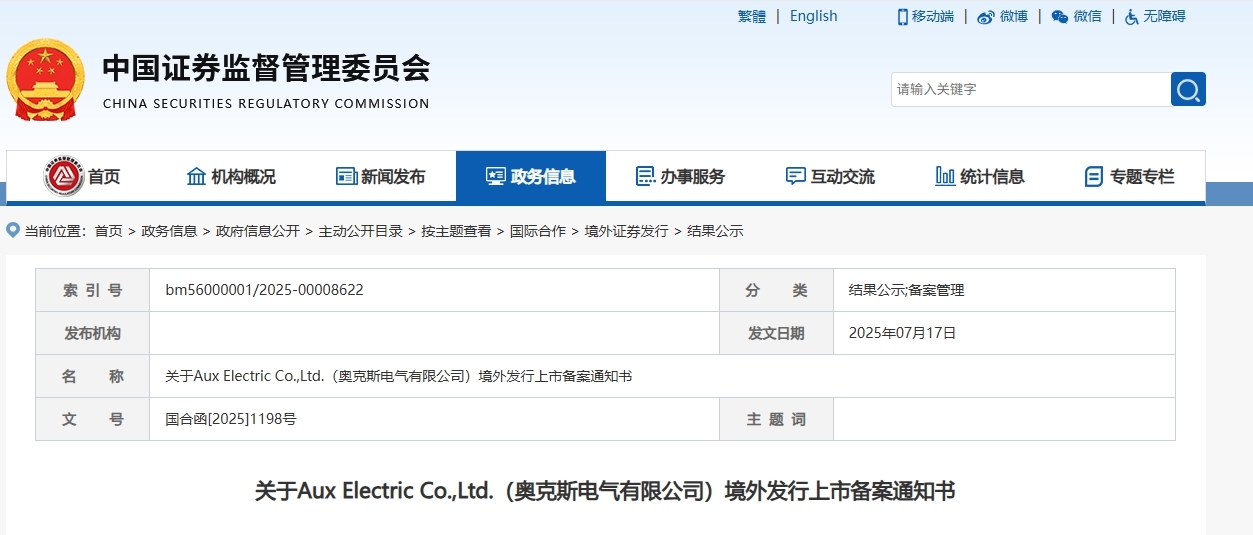Open the 新闻发布 navigation tab
The height and width of the screenshot is (535, 1253).
click(381, 177)
